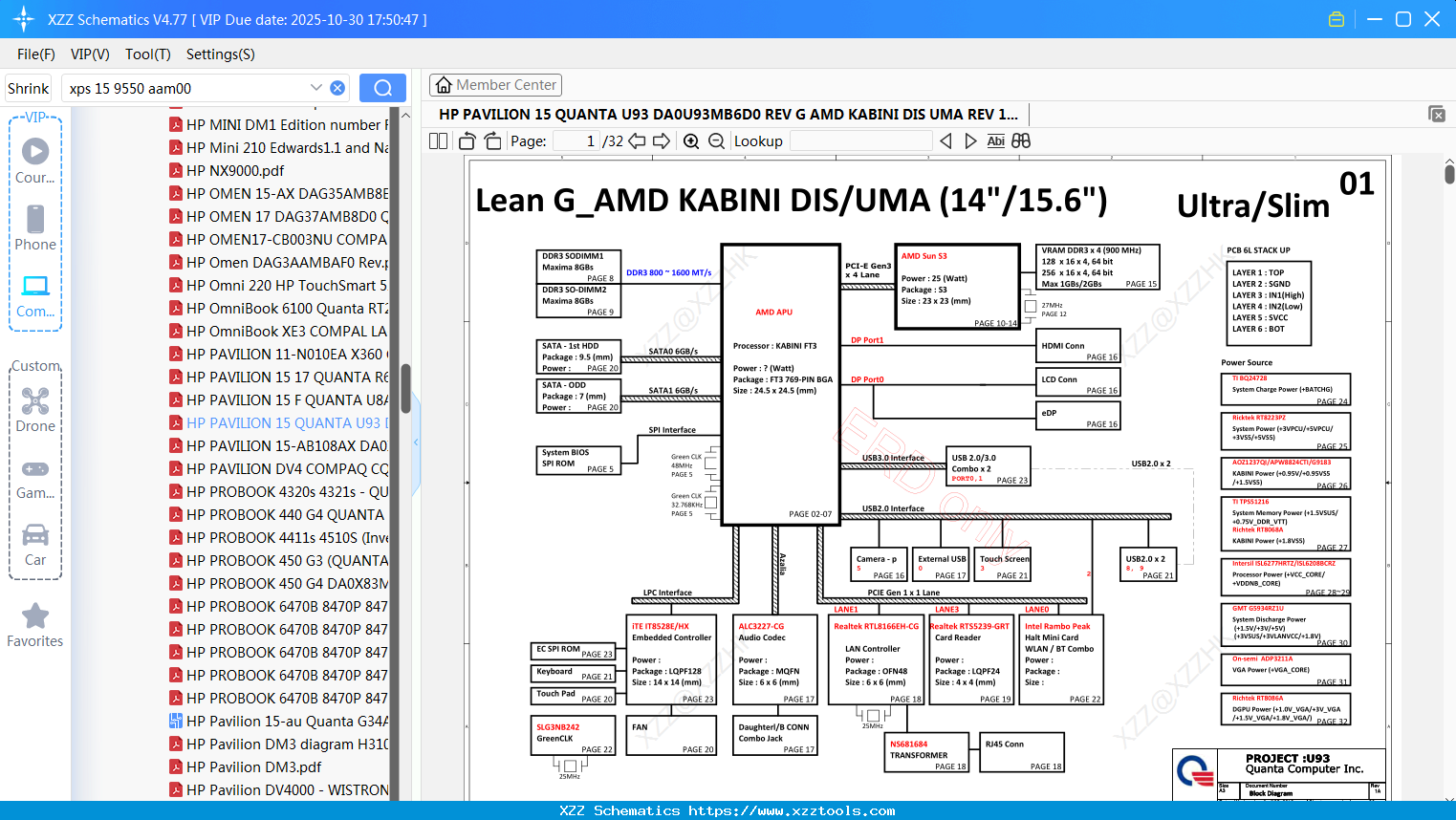The height and width of the screenshot is (820, 1456).
Task: Open HP PROBOOK 4411s 4510S file
Action: click(x=279, y=538)
